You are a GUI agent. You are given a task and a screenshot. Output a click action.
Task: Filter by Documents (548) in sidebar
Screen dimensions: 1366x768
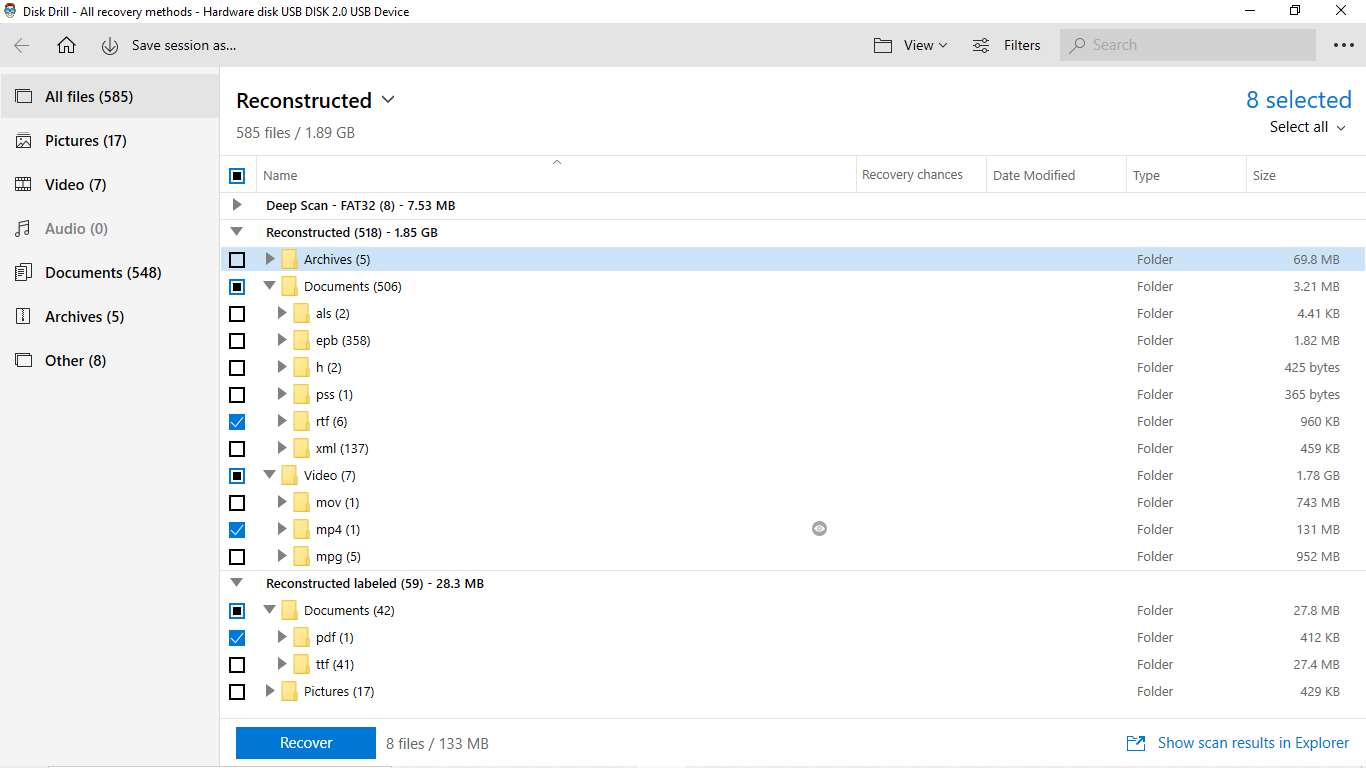110,273
